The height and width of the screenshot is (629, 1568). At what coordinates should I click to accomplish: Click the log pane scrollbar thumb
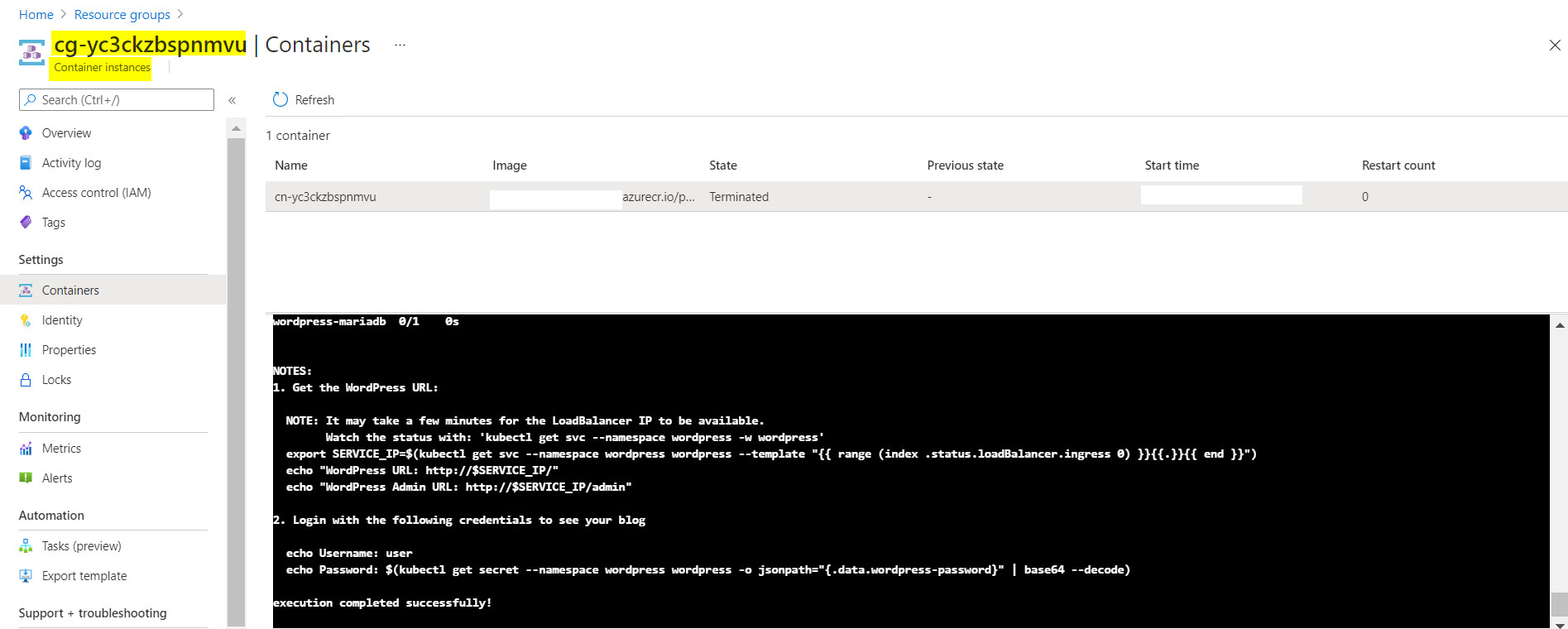(1560, 604)
